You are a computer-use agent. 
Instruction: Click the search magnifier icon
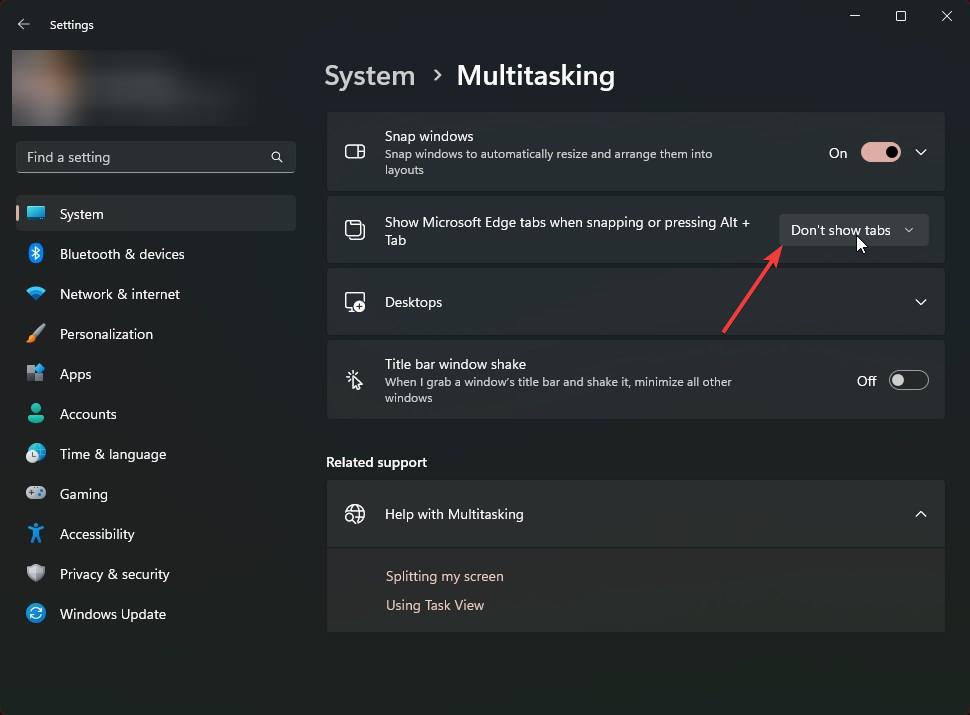pos(277,157)
